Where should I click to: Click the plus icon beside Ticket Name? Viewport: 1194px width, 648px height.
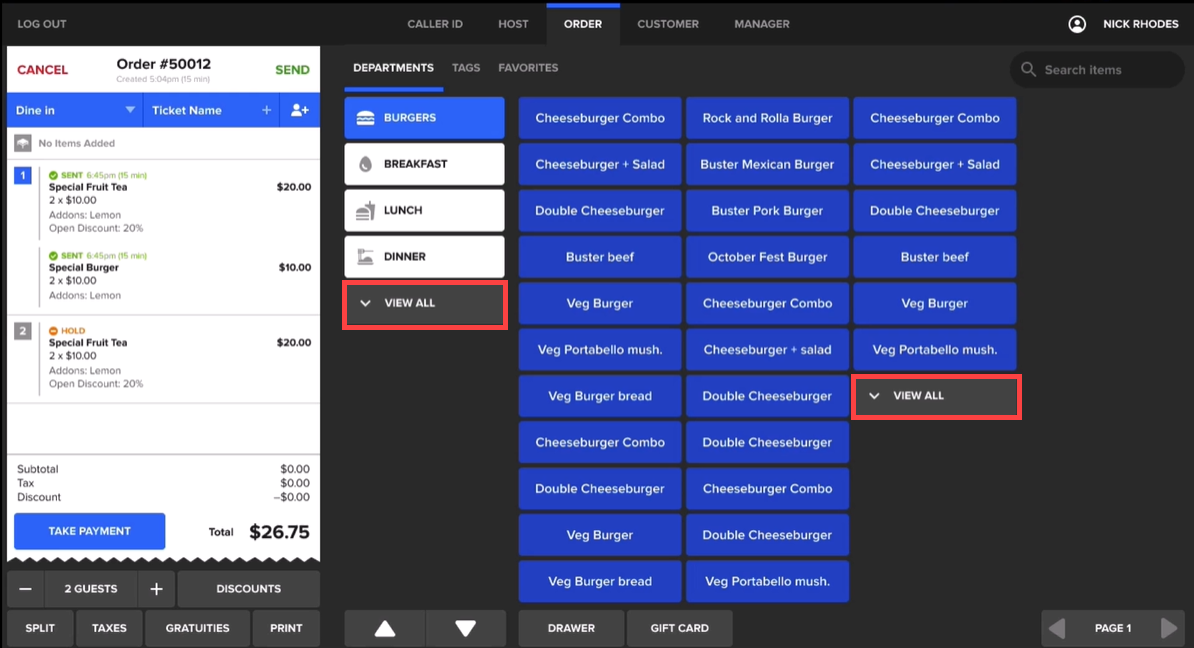[266, 110]
